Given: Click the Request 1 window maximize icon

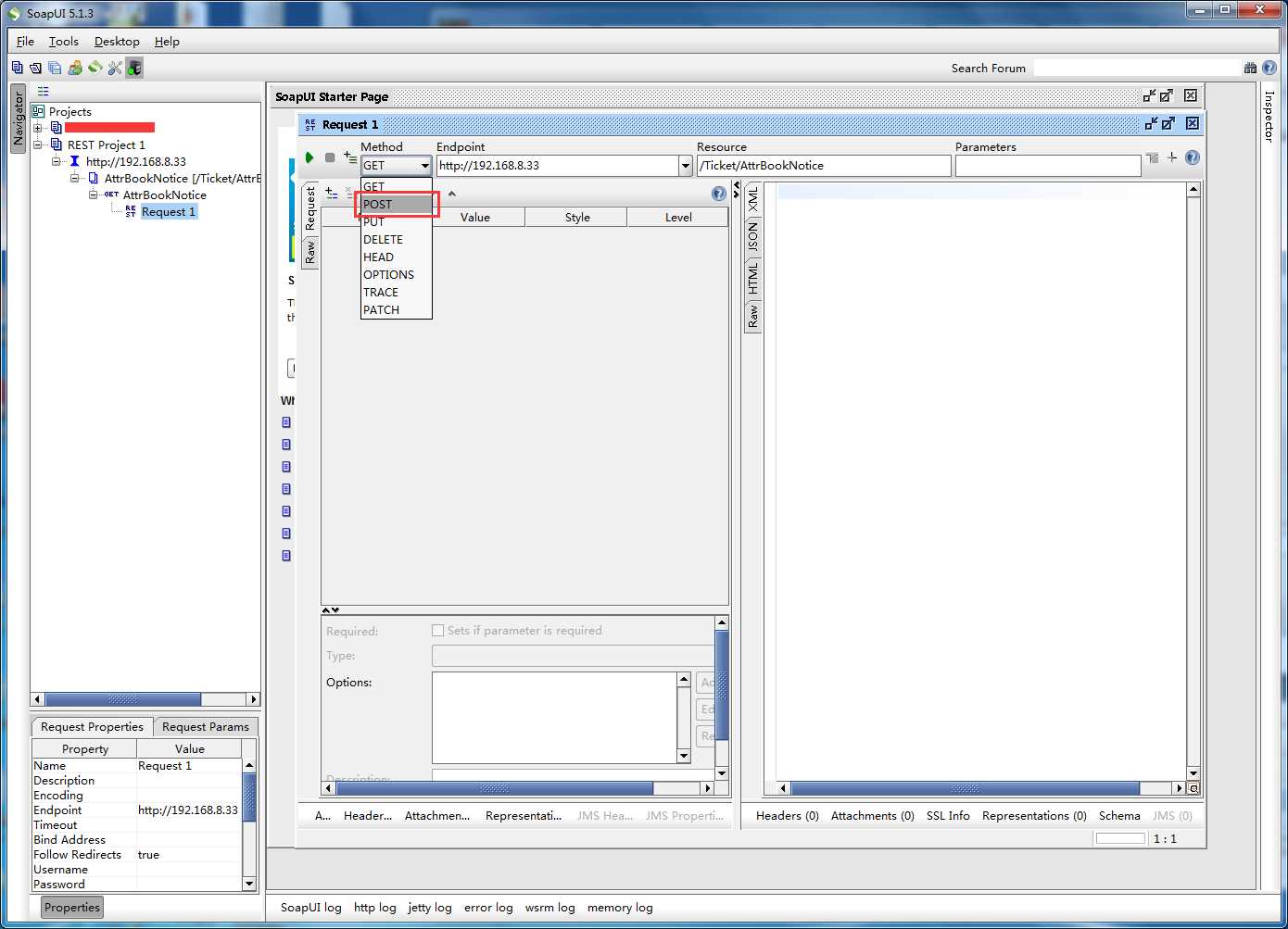Looking at the screenshot, I should pyautogui.click(x=1168, y=123).
